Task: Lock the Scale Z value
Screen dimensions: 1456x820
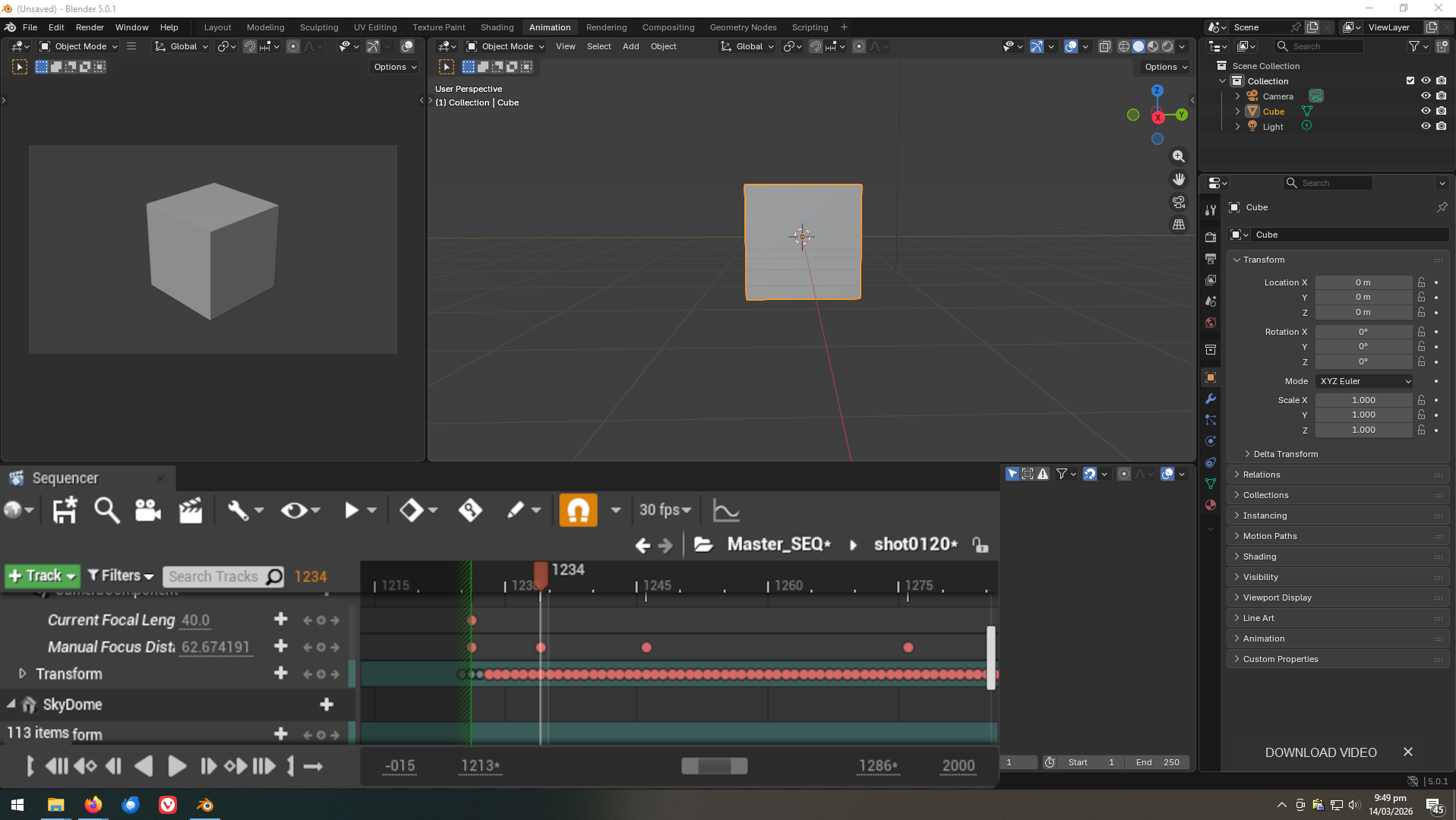Action: [1421, 430]
